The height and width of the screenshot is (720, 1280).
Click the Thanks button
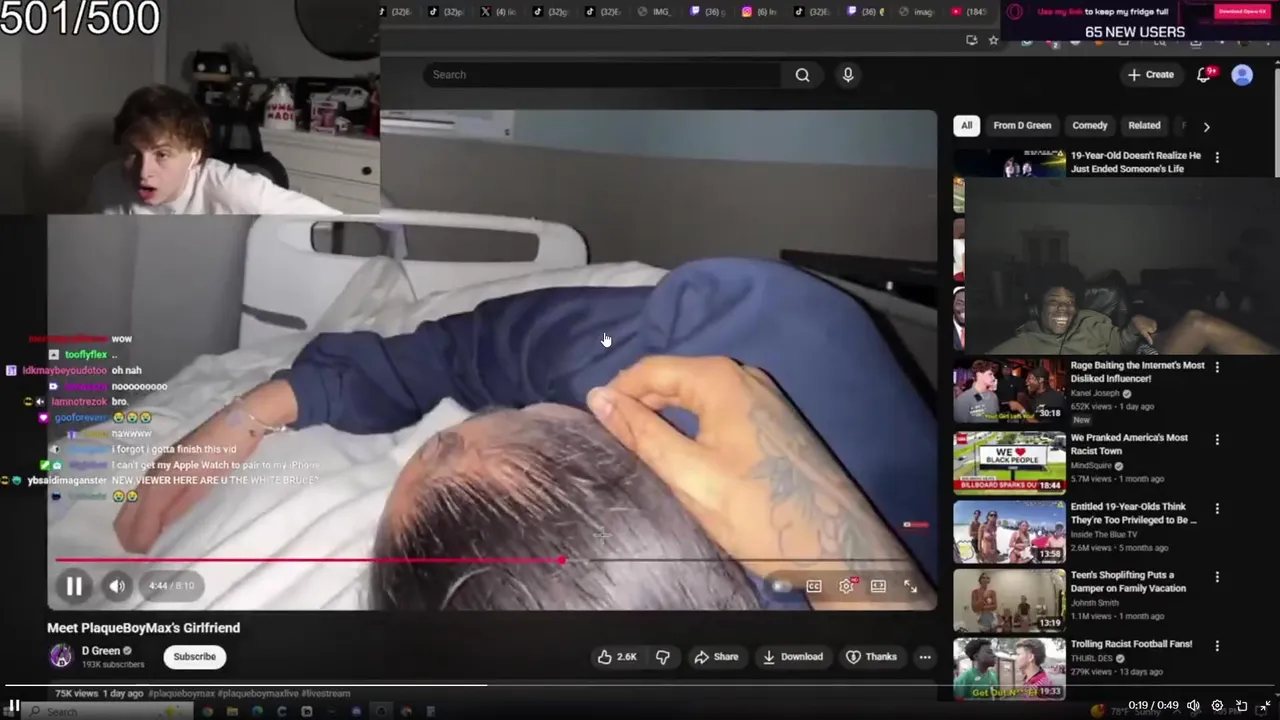871,657
